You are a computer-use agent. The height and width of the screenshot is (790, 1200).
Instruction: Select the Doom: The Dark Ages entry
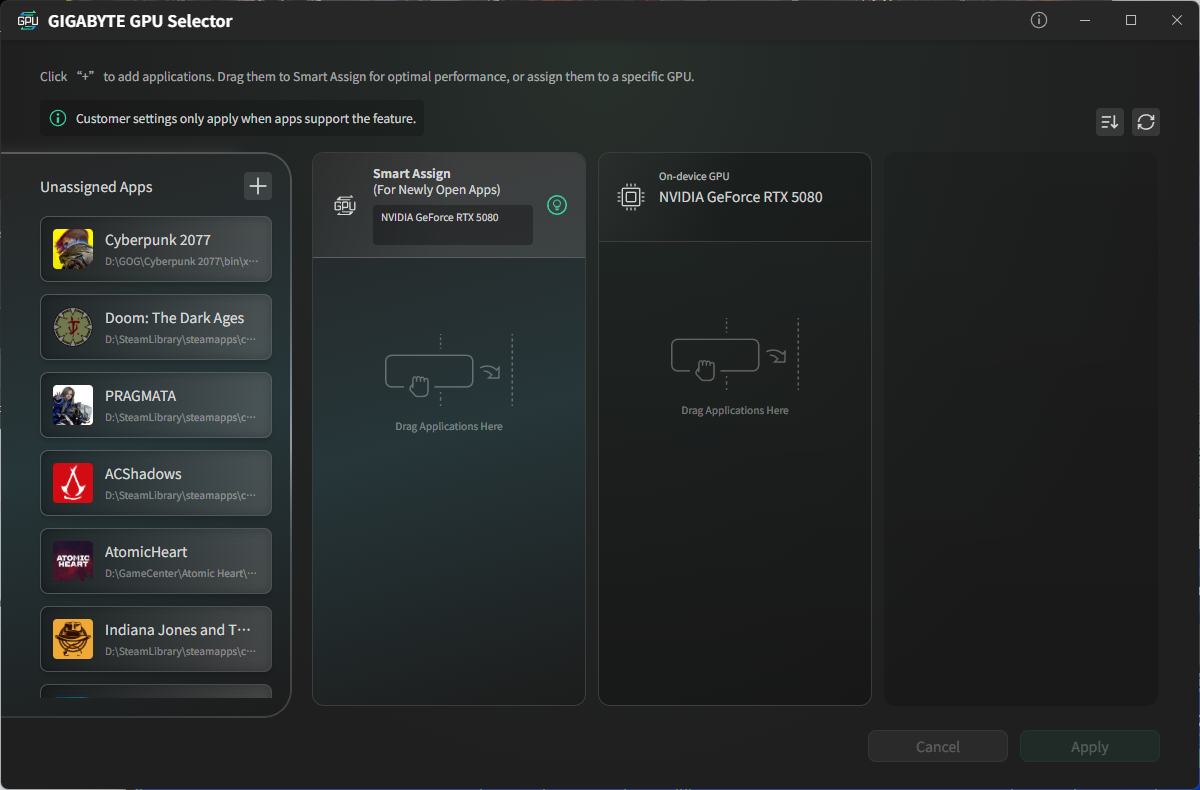156,327
